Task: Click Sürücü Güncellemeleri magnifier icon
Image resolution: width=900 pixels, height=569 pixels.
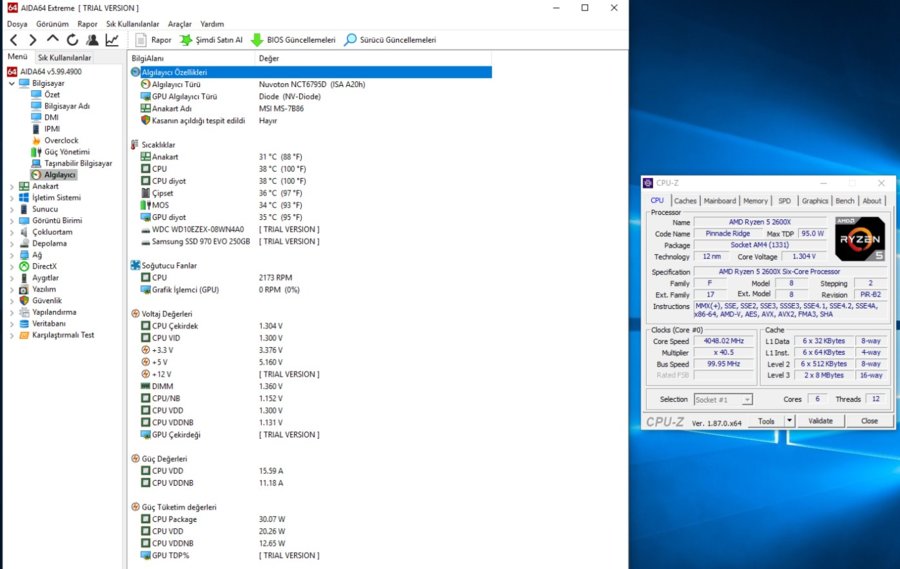Action: point(350,40)
